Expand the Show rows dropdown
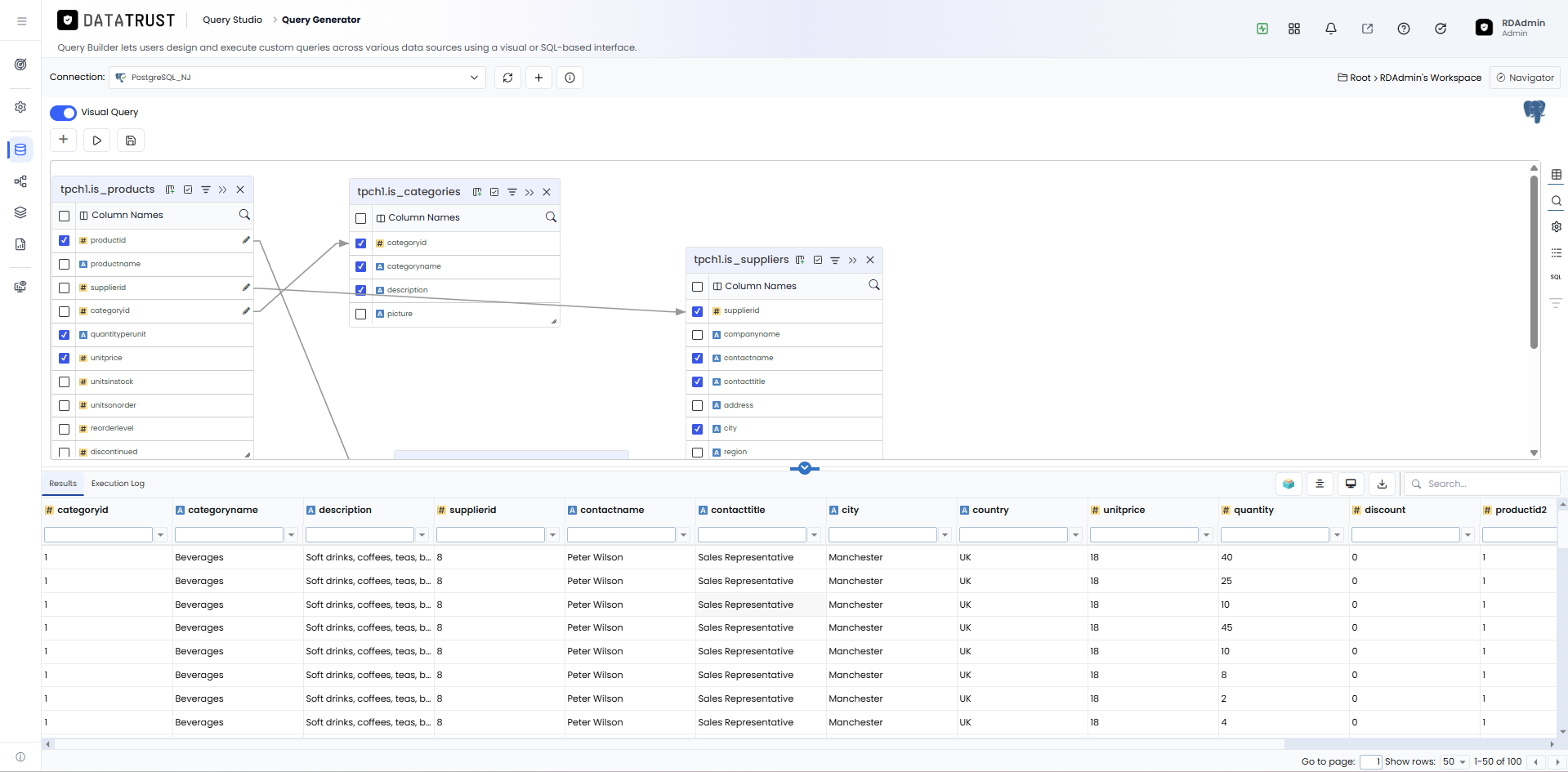Viewport: 1568px width, 772px height. (1454, 761)
